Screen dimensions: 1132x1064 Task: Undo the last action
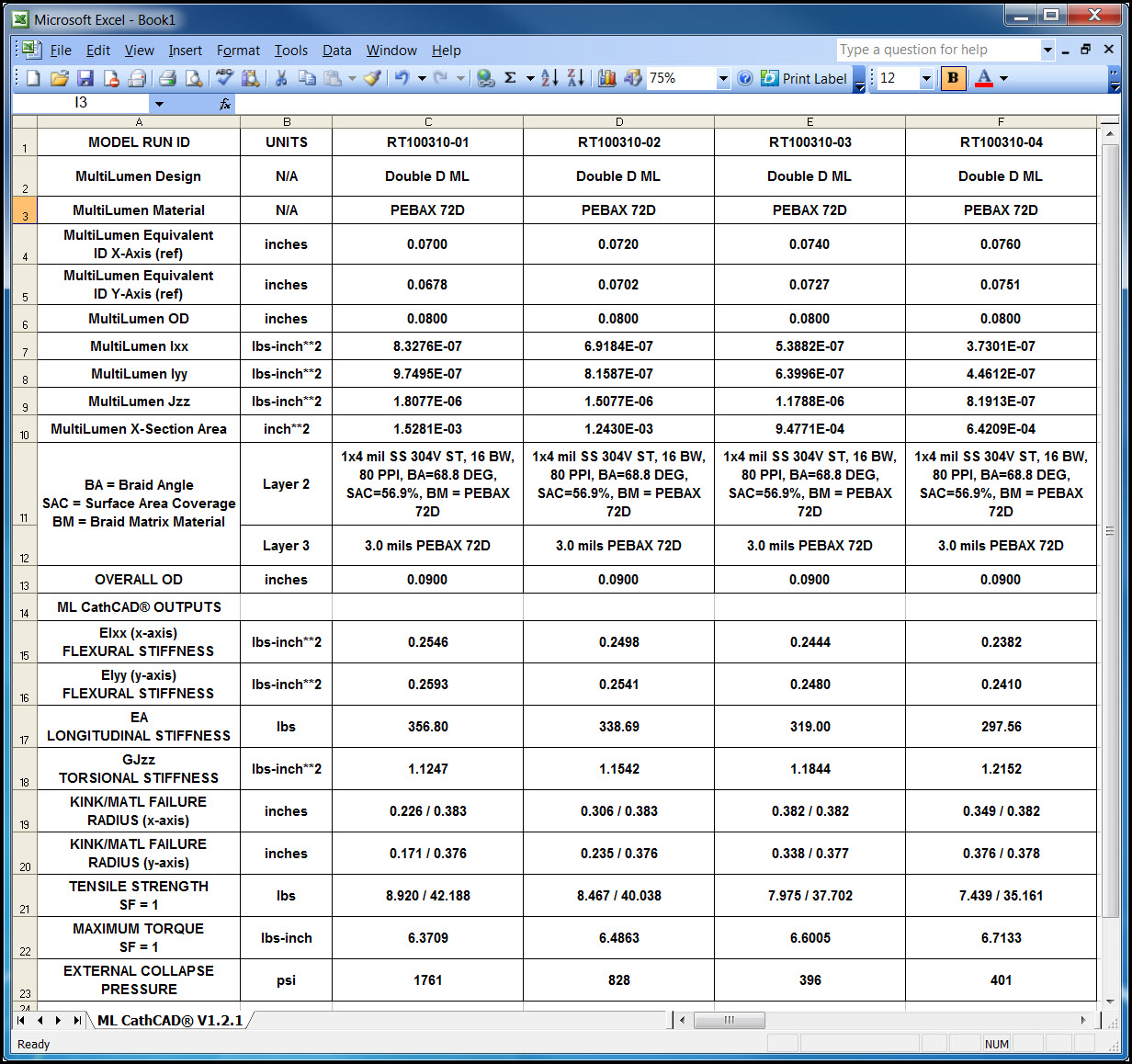pyautogui.click(x=402, y=79)
